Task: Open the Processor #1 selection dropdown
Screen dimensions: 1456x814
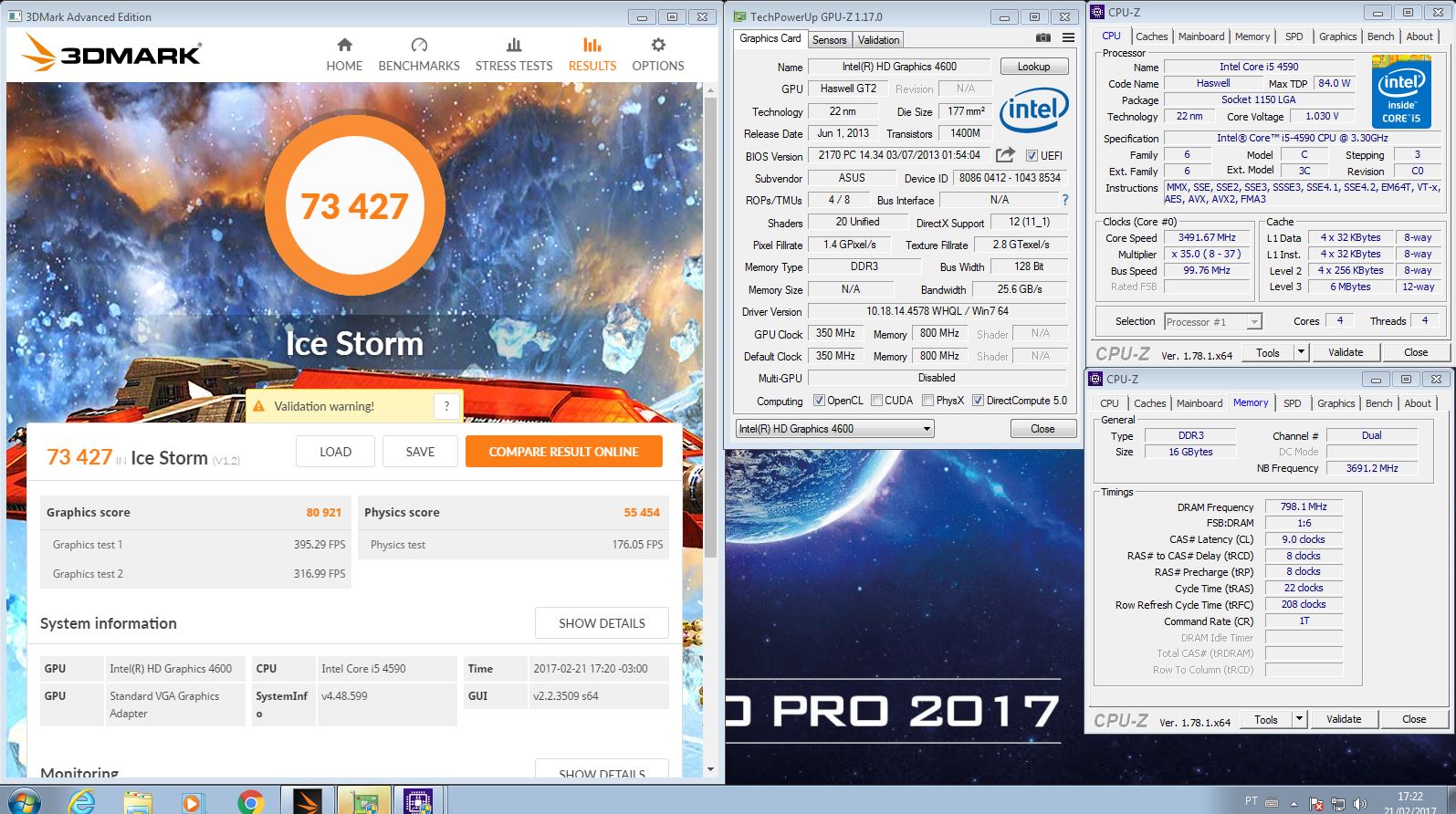Action: [1212, 322]
